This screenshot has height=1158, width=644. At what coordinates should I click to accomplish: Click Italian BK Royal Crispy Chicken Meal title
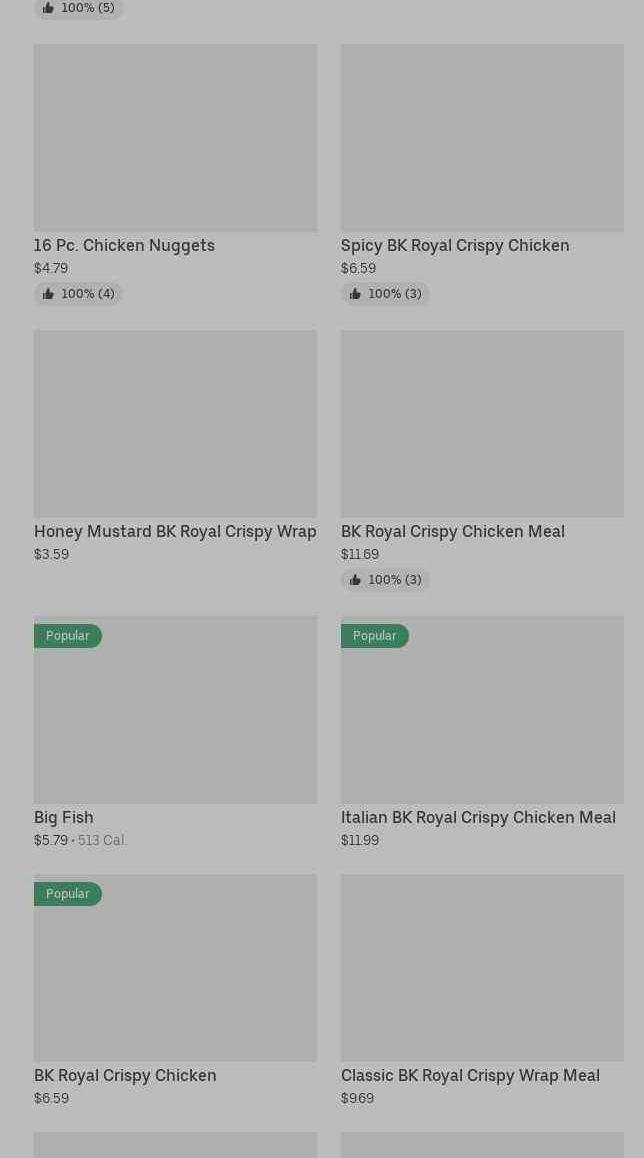[x=478, y=817]
